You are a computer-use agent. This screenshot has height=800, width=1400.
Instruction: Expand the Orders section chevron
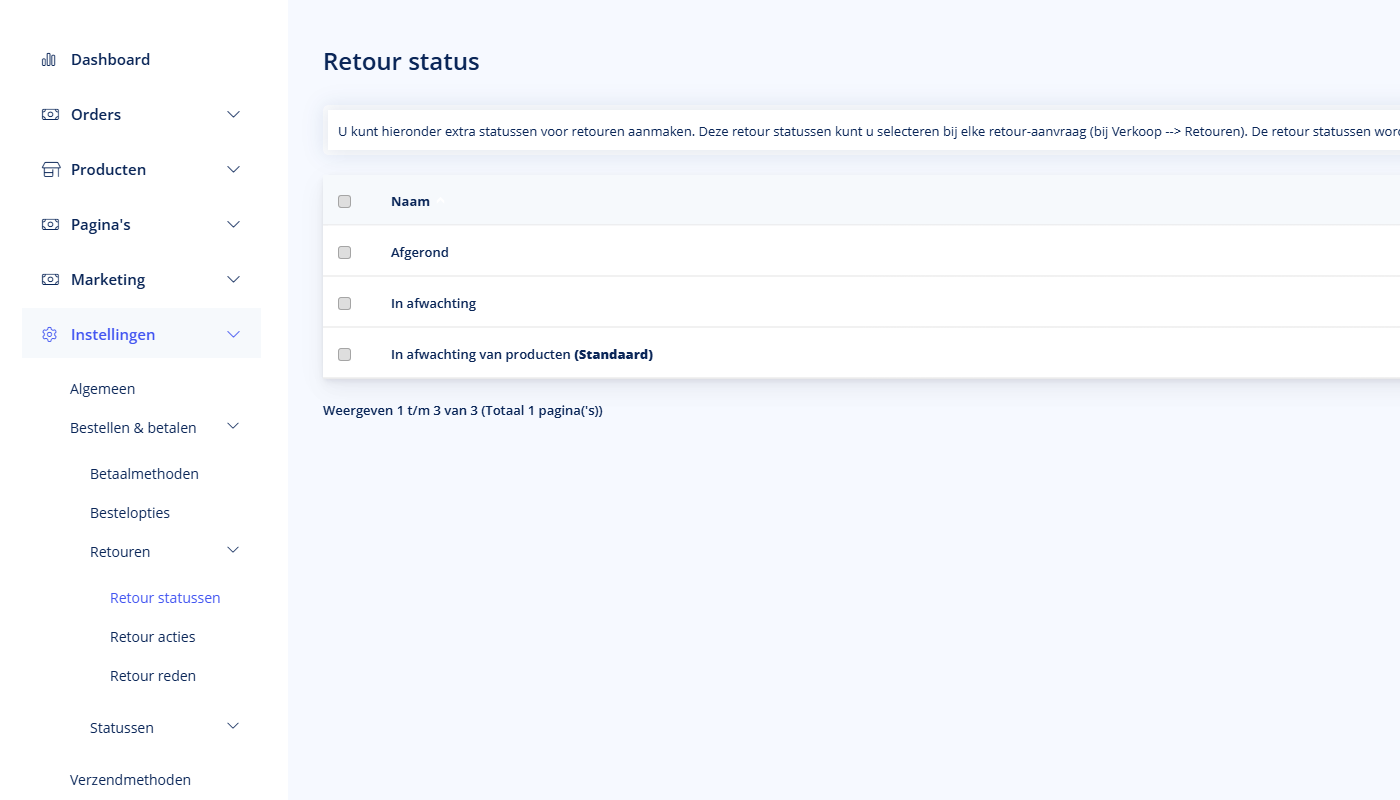[233, 114]
